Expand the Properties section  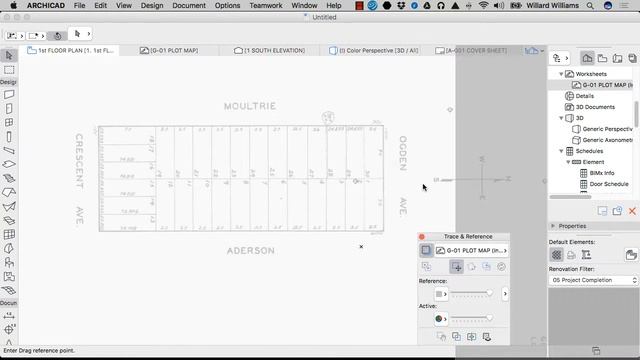click(553, 226)
